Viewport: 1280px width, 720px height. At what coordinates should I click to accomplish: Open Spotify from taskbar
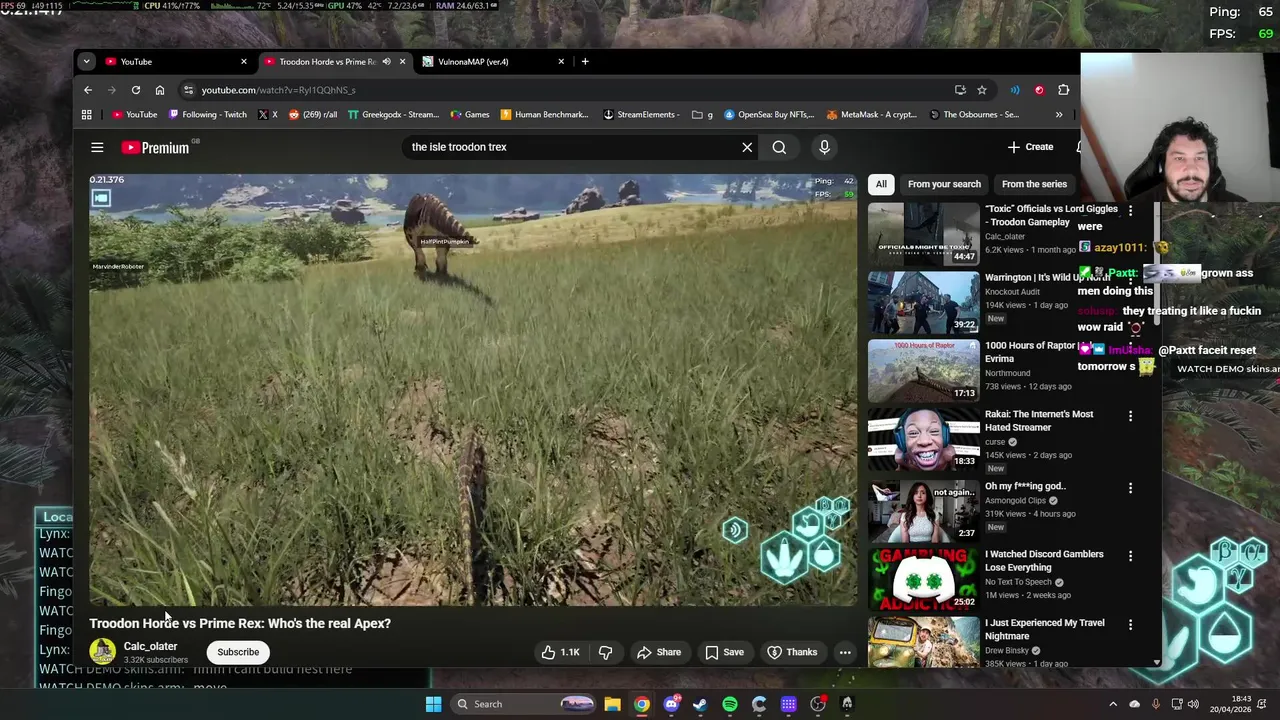pyautogui.click(x=730, y=704)
